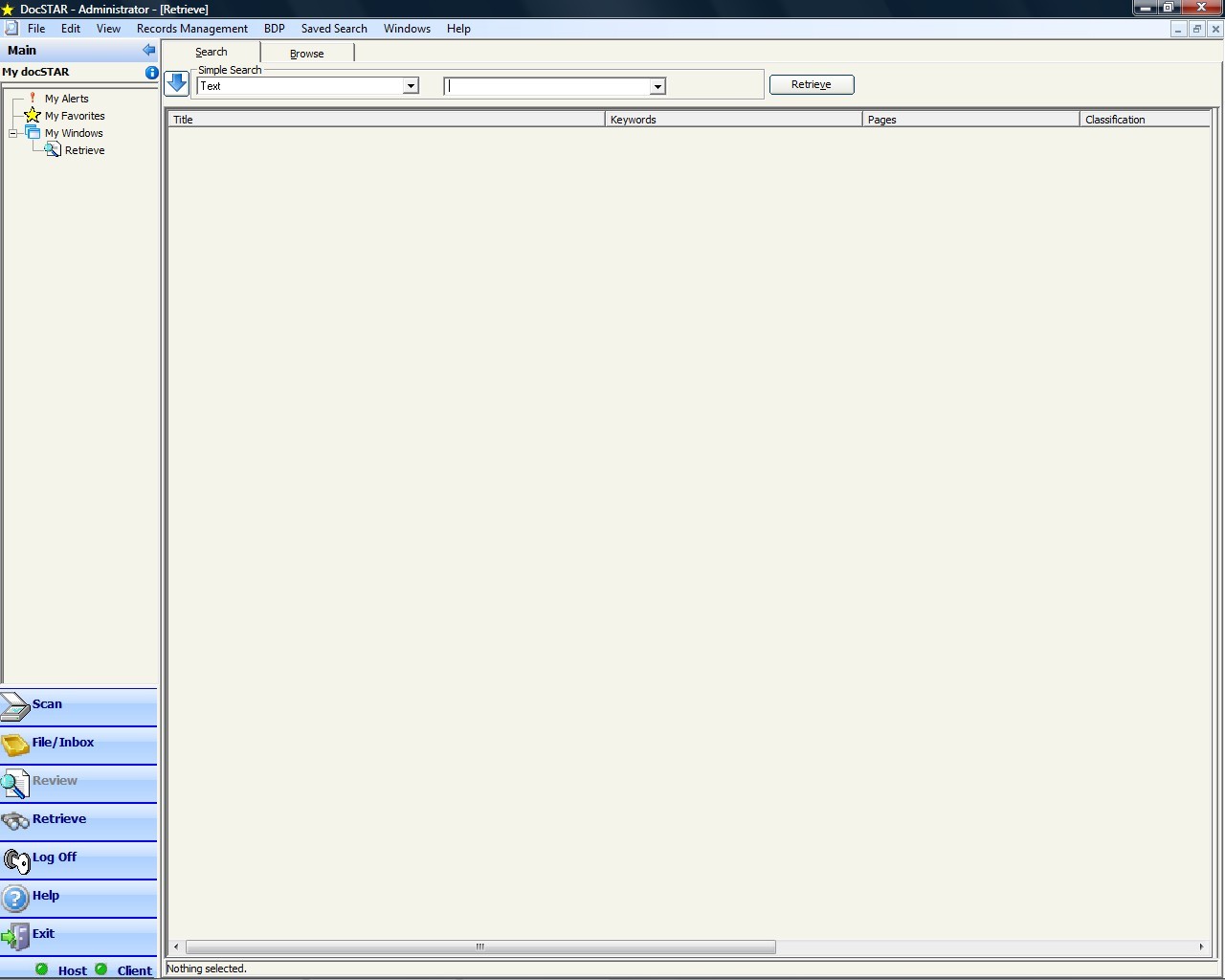Click the Main panel header text
Viewport: 1225px width, 980px height.
click(22, 50)
